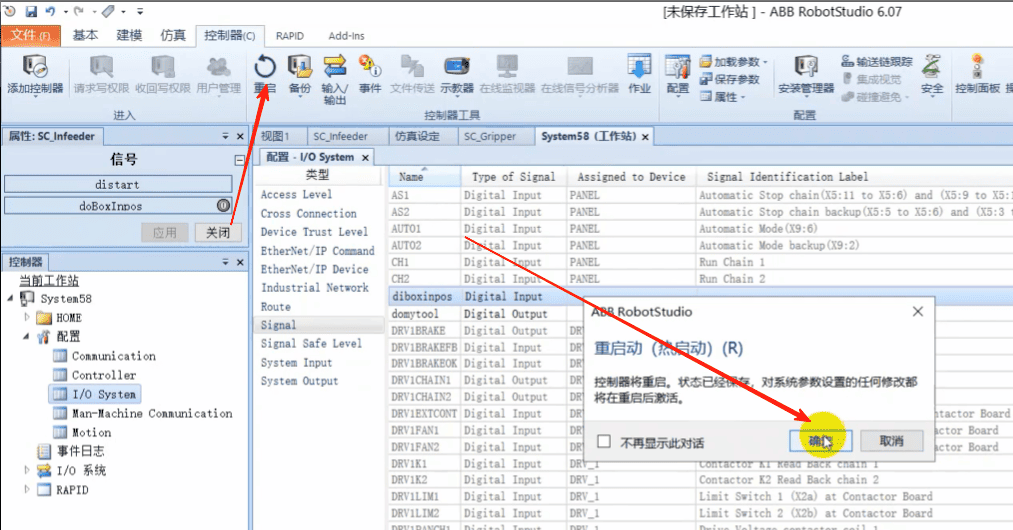Switch to the Home (基本) ribbon tab
1013x530 pixels.
click(85, 36)
